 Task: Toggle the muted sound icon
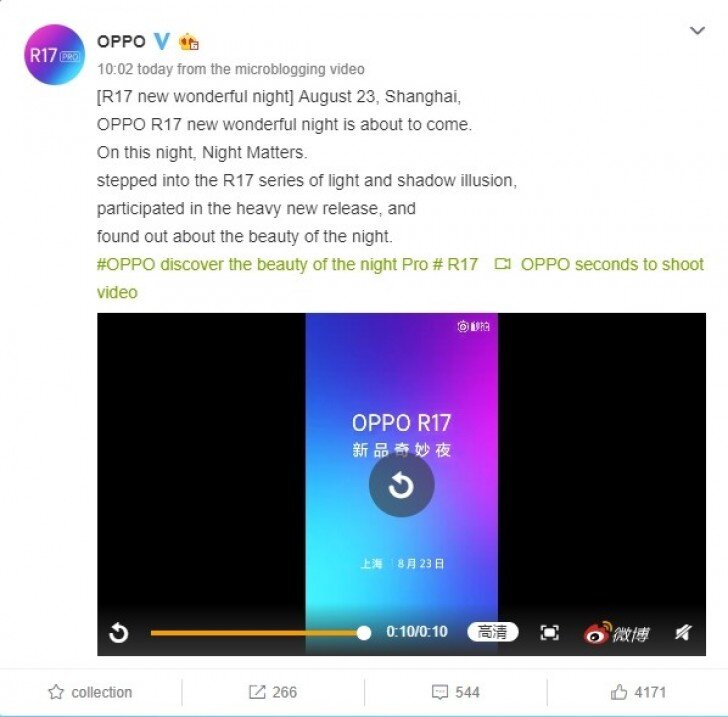[683, 632]
